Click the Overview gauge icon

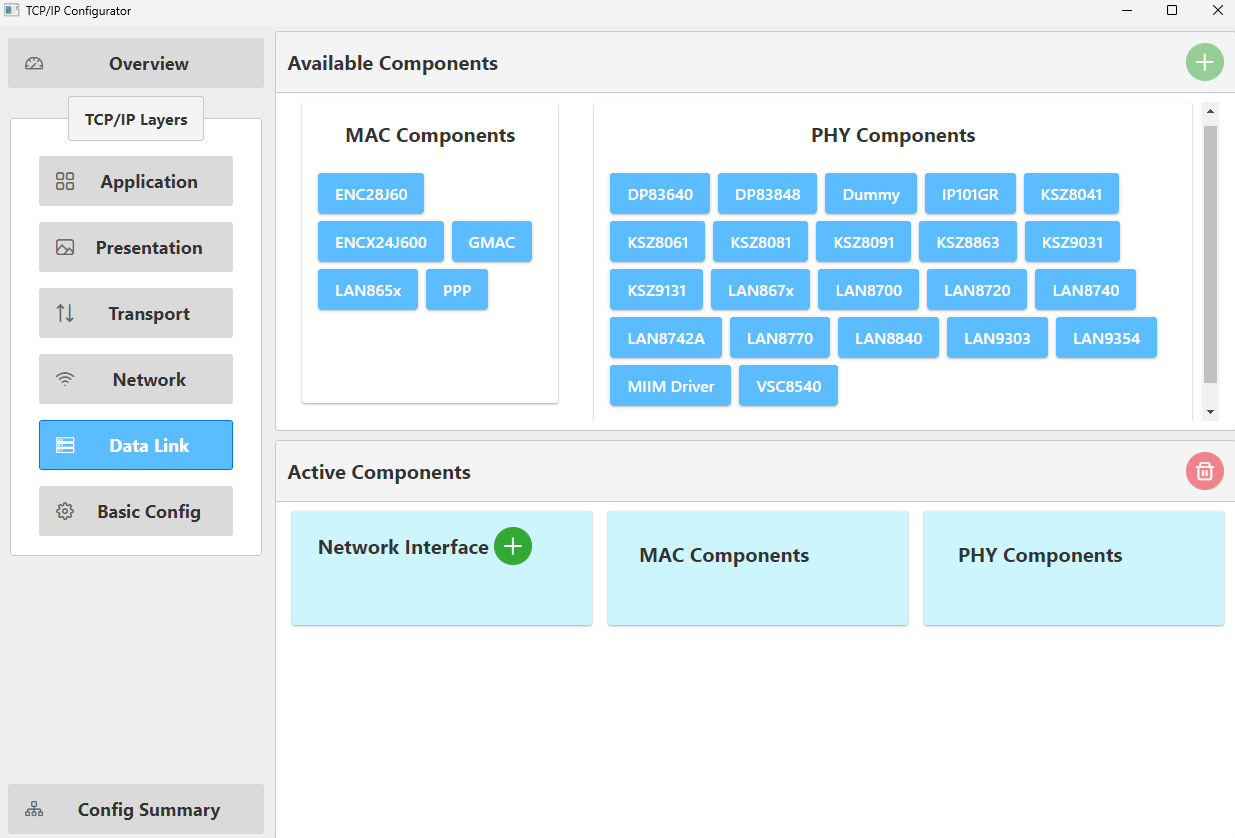click(x=34, y=64)
